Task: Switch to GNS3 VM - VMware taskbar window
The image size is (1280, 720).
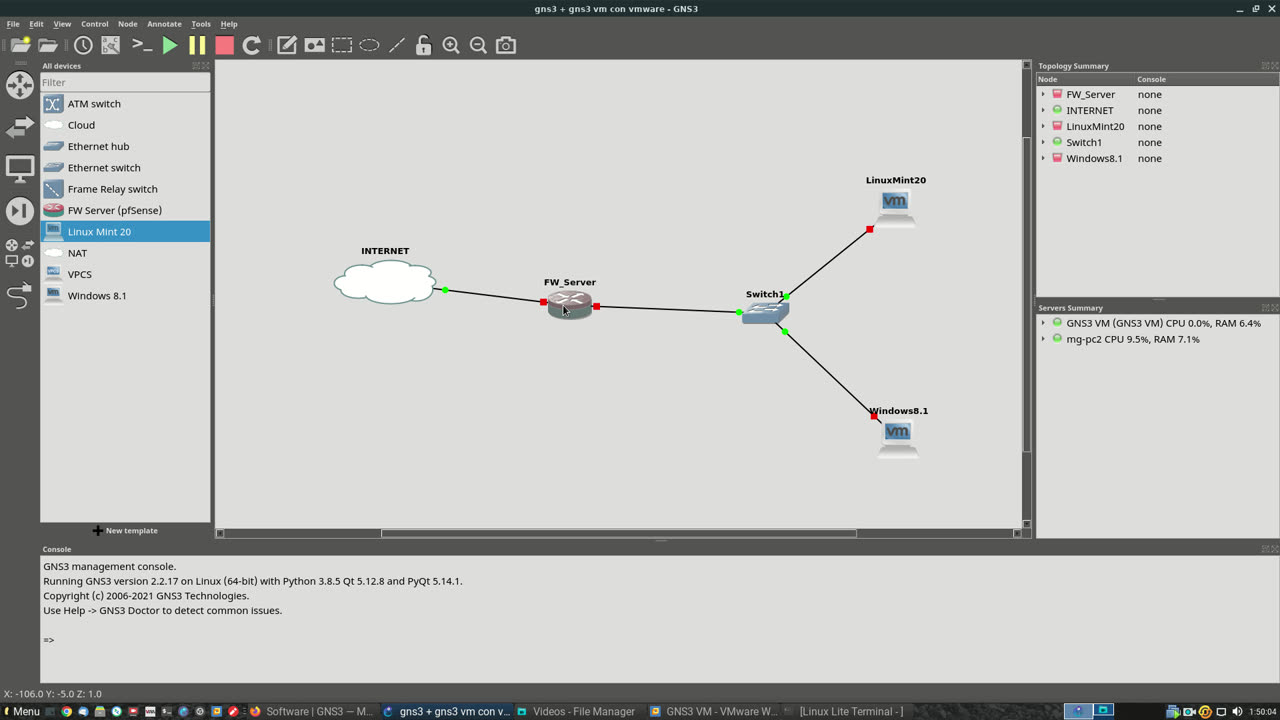Action: (713, 711)
